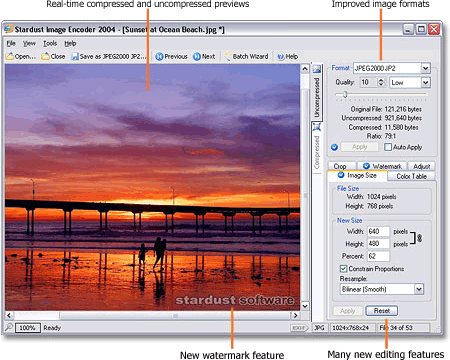Click the uncompressed preview icon above vertical tabs

[x=317, y=69]
